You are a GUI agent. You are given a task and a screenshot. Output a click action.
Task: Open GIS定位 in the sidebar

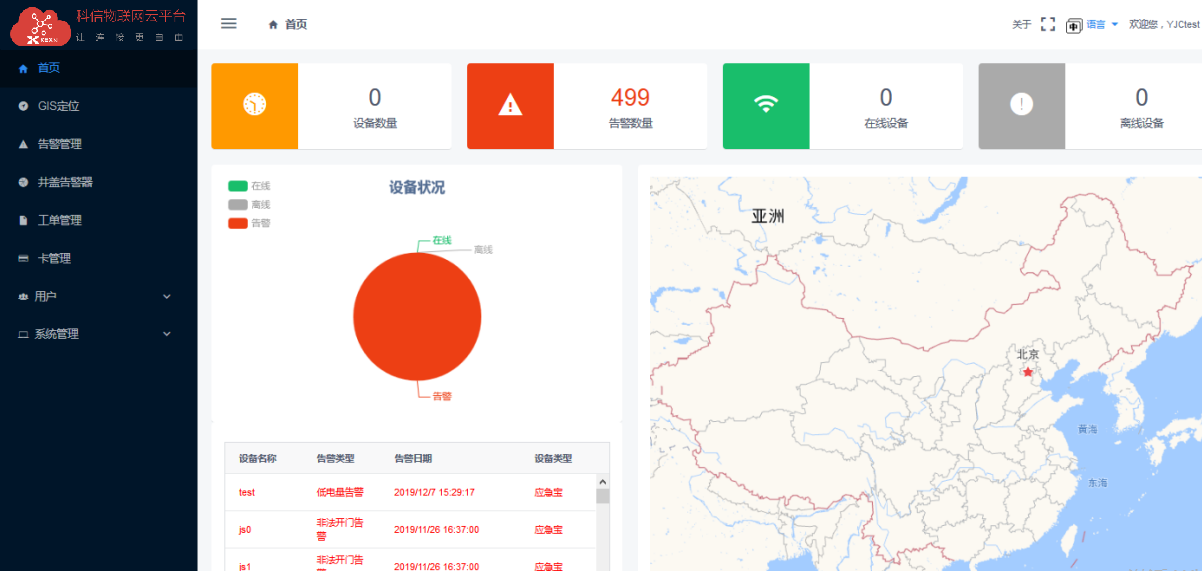[58, 106]
